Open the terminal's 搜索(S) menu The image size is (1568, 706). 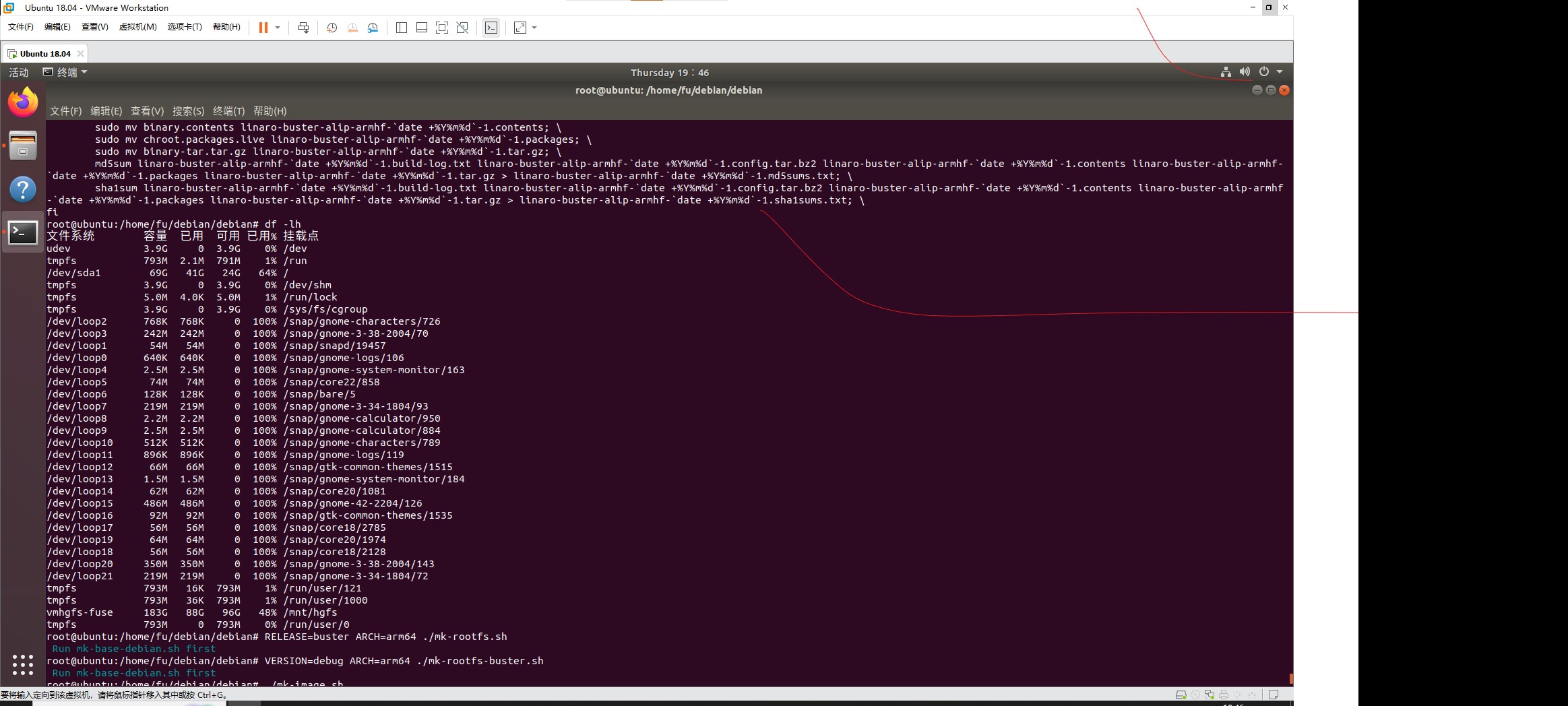[188, 111]
